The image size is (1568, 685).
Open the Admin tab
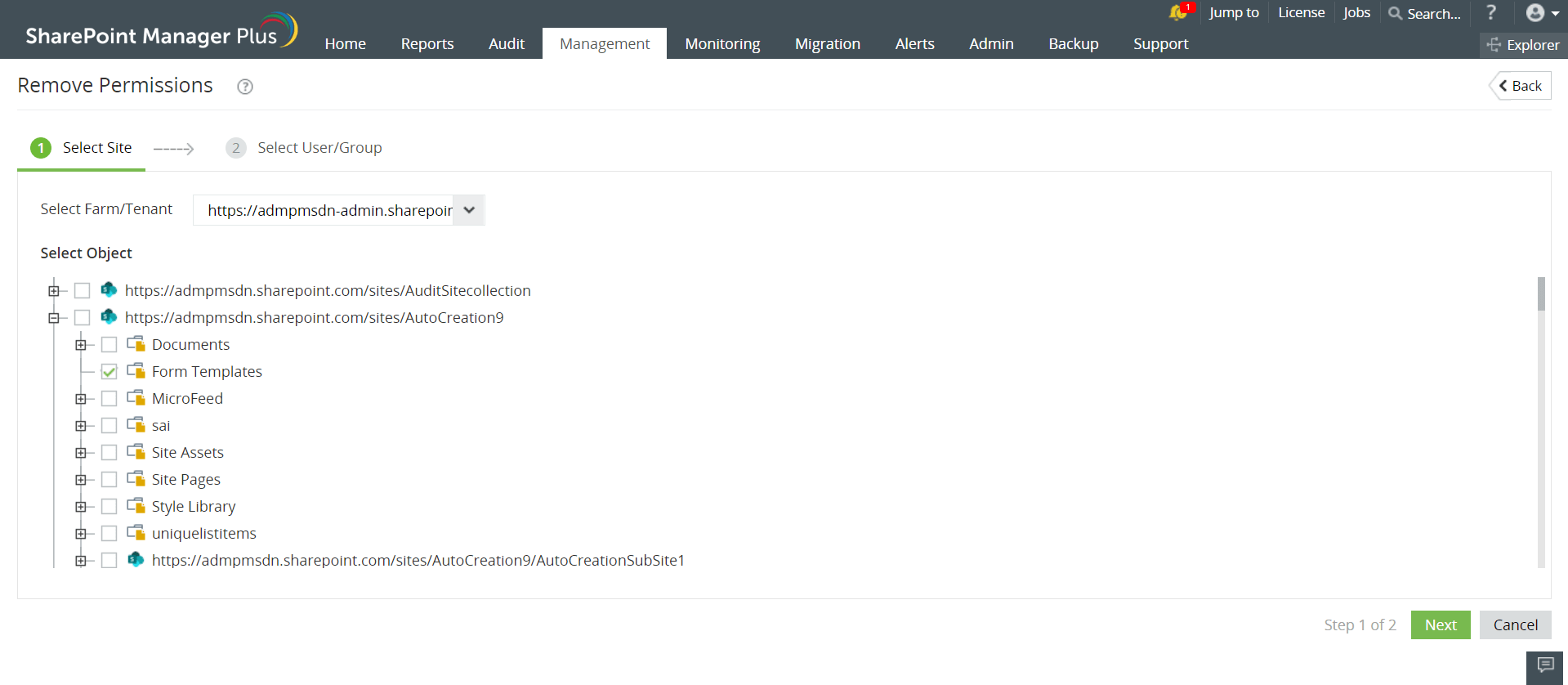point(991,43)
